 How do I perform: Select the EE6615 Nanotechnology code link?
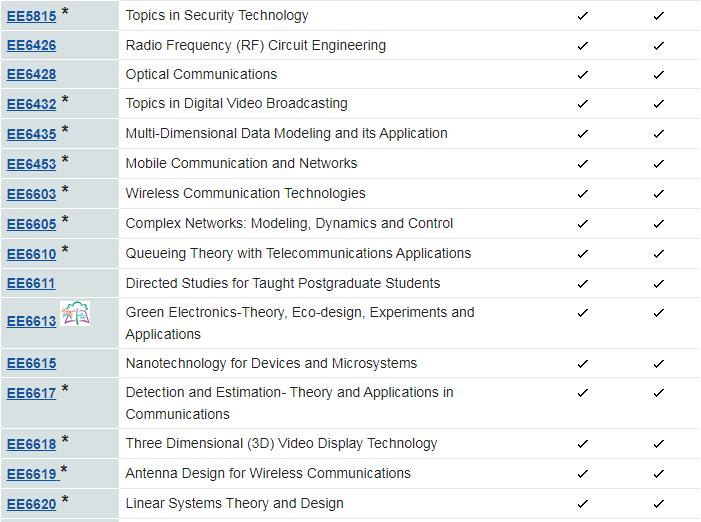pyautogui.click(x=31, y=363)
